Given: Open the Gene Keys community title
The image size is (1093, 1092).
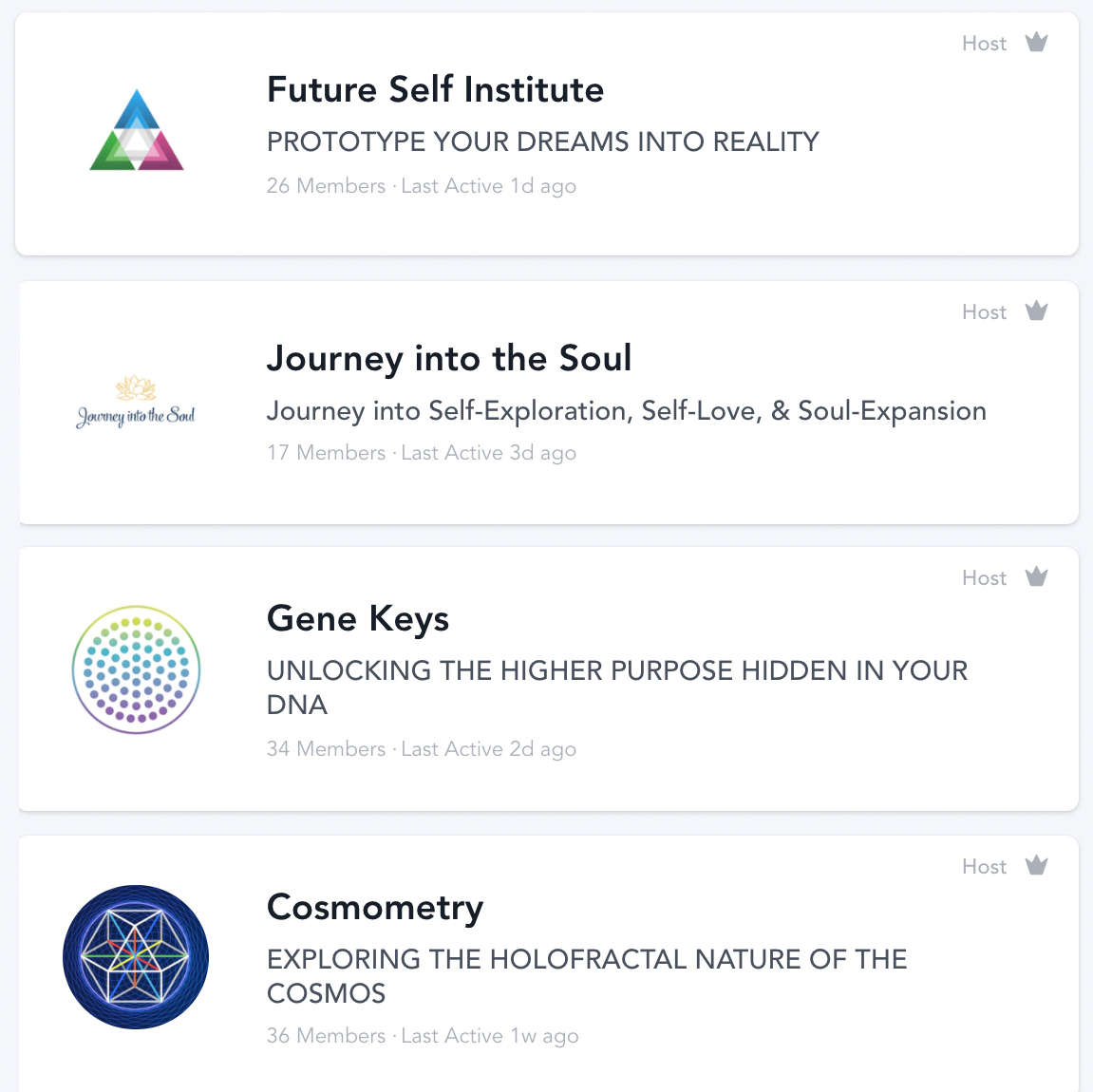Looking at the screenshot, I should 358,619.
